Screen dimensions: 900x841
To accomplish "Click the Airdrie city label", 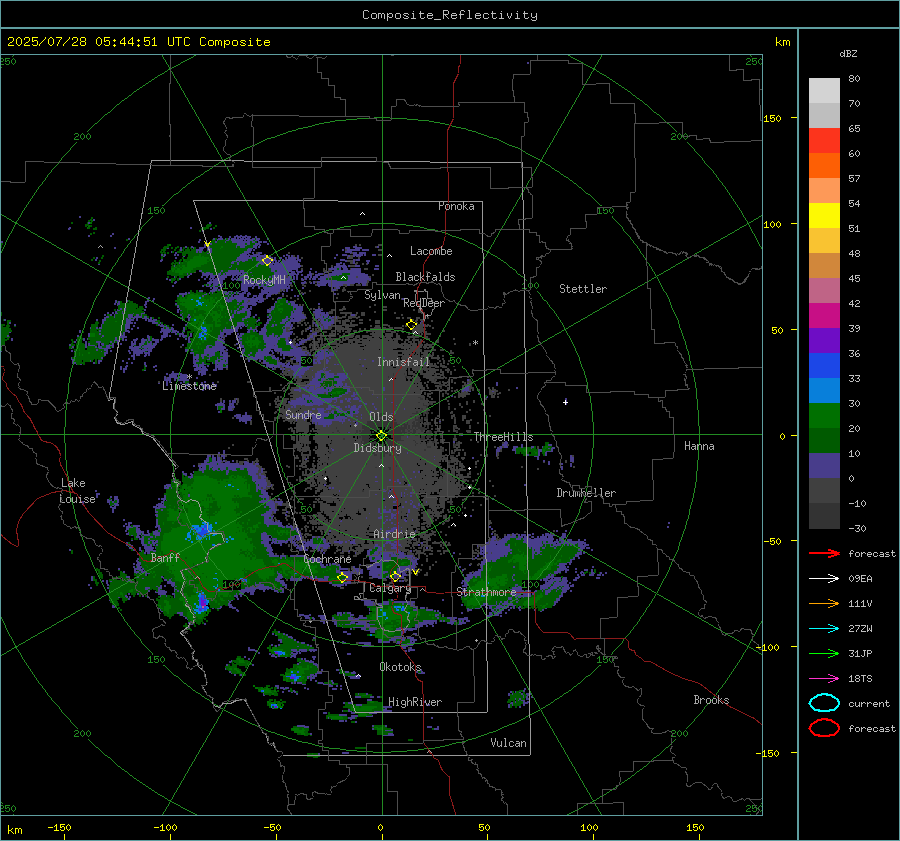I will [x=394, y=534].
